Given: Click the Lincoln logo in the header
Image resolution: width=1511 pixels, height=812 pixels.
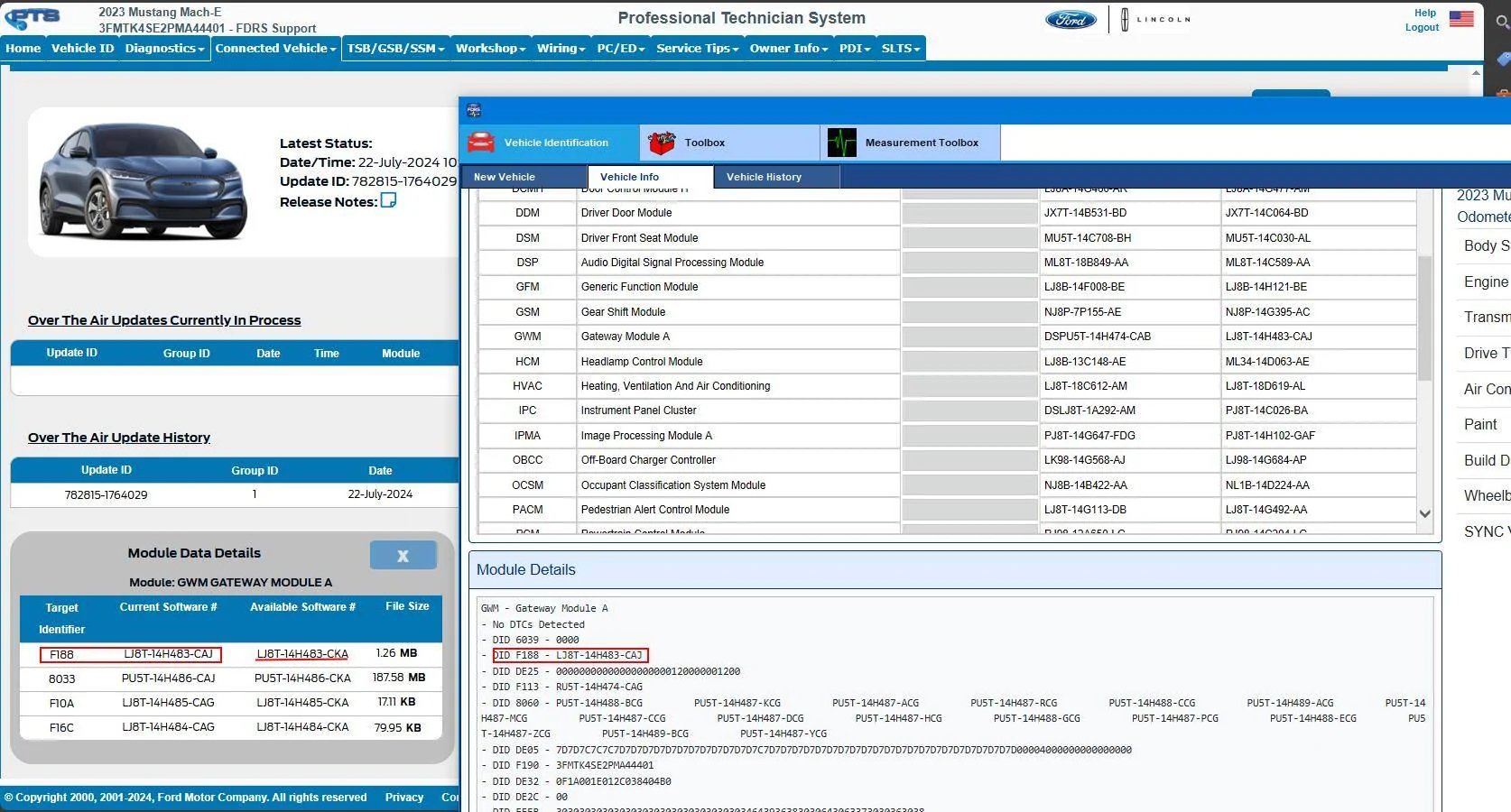Looking at the screenshot, I should 1156,19.
